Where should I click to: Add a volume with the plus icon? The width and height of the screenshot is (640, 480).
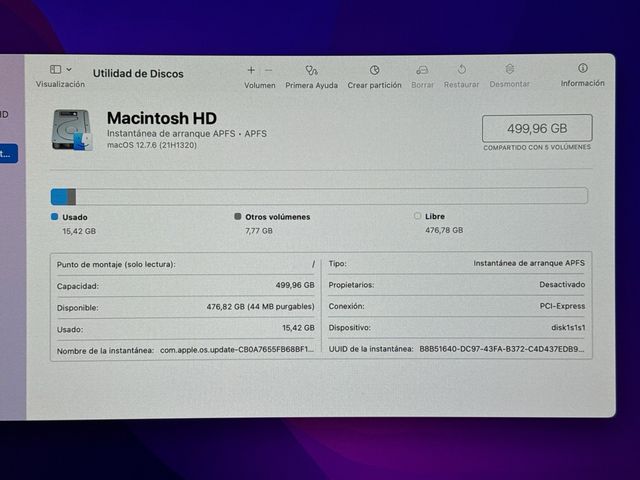point(251,70)
